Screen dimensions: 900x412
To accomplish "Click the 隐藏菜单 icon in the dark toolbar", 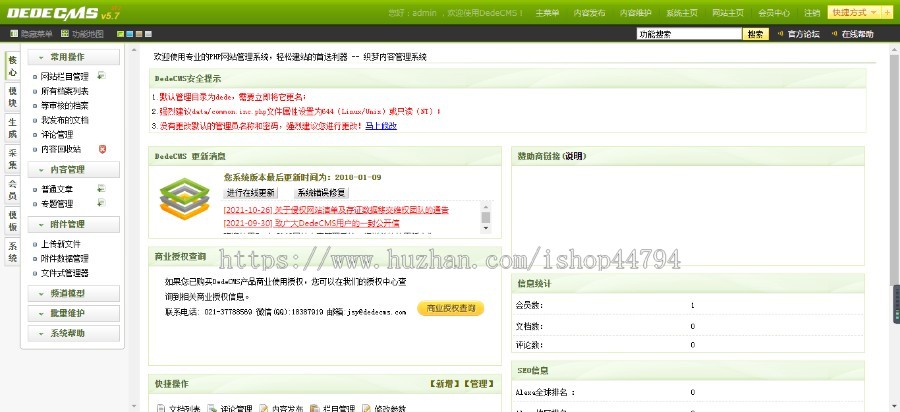I will pyautogui.click(x=14, y=34).
